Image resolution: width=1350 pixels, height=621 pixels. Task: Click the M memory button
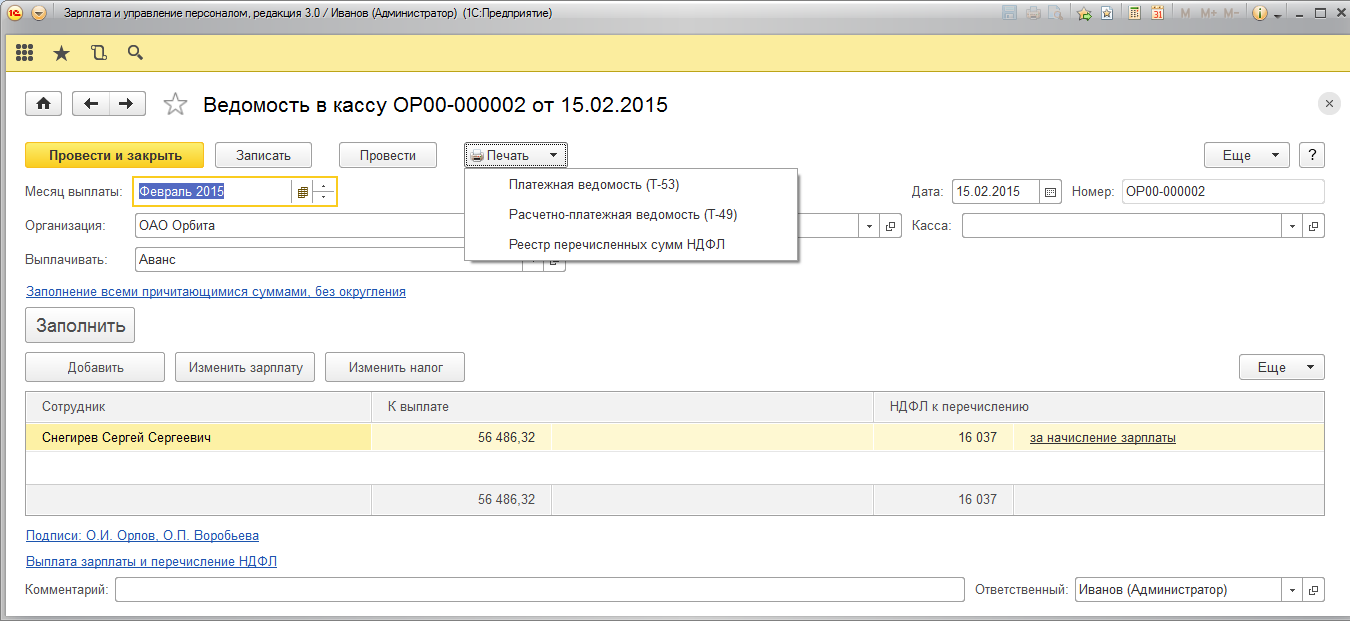click(1185, 13)
